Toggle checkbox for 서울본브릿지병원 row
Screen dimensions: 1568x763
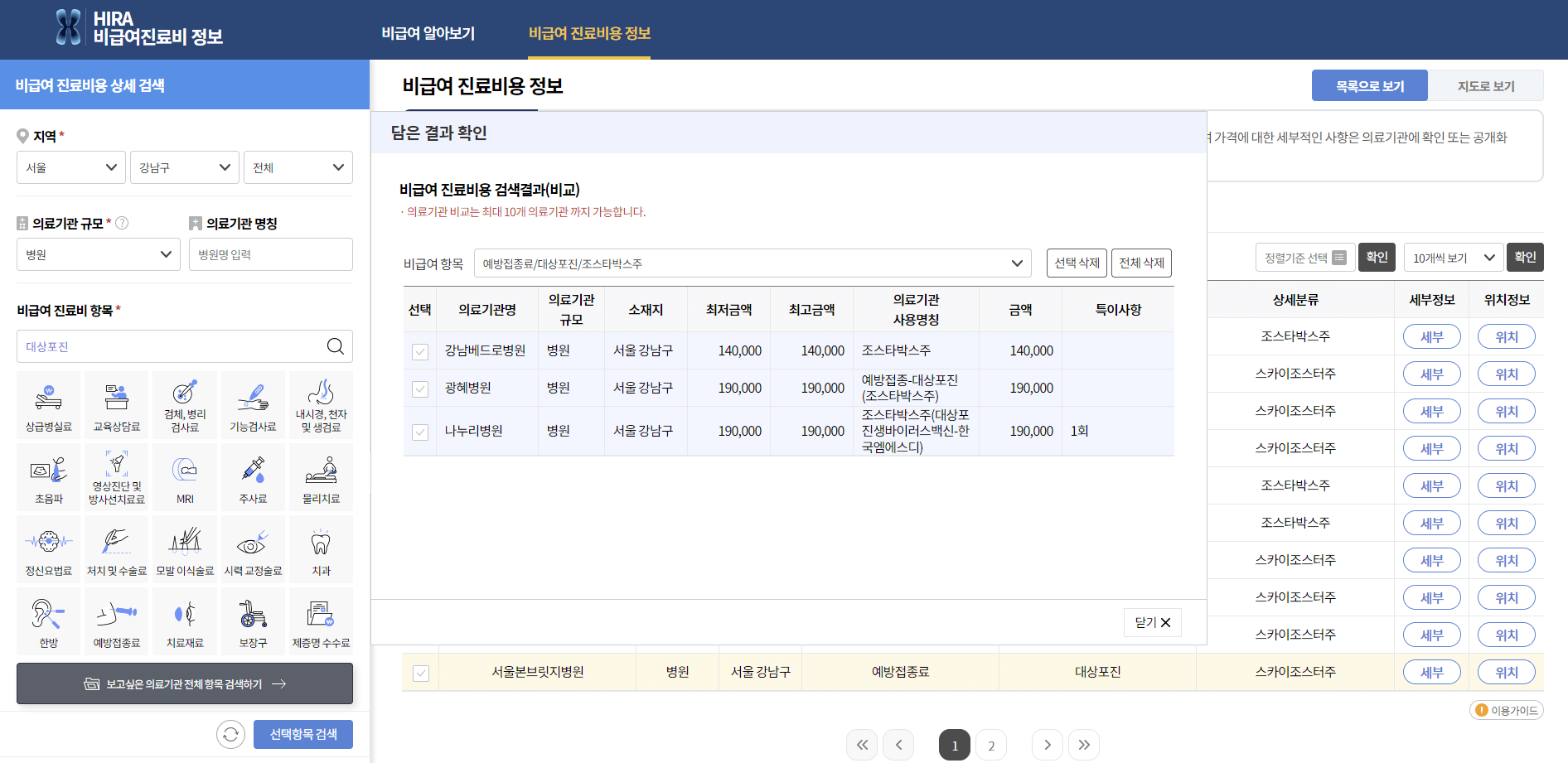tap(421, 673)
